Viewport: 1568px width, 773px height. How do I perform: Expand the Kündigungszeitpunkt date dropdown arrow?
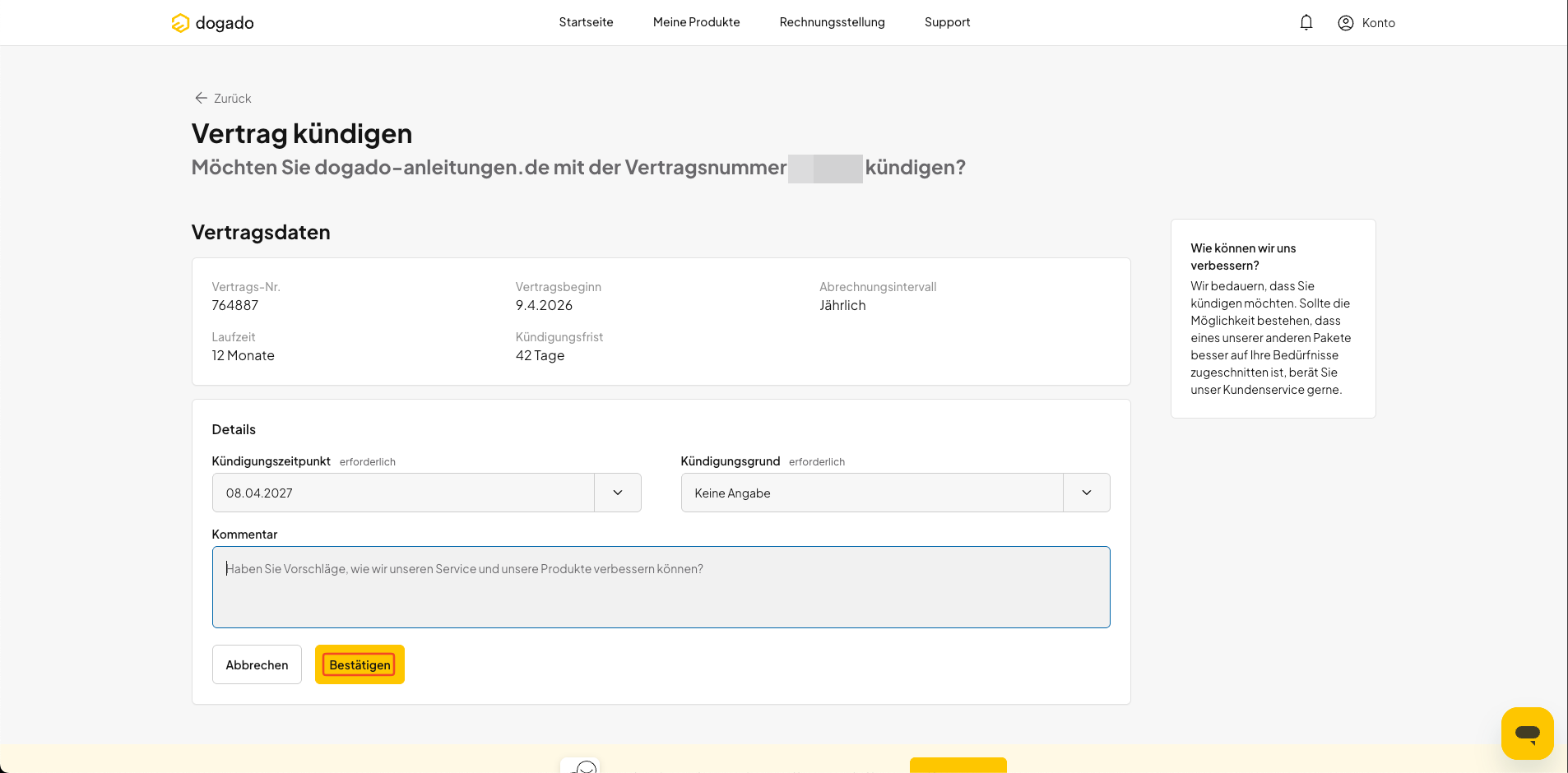click(x=618, y=493)
